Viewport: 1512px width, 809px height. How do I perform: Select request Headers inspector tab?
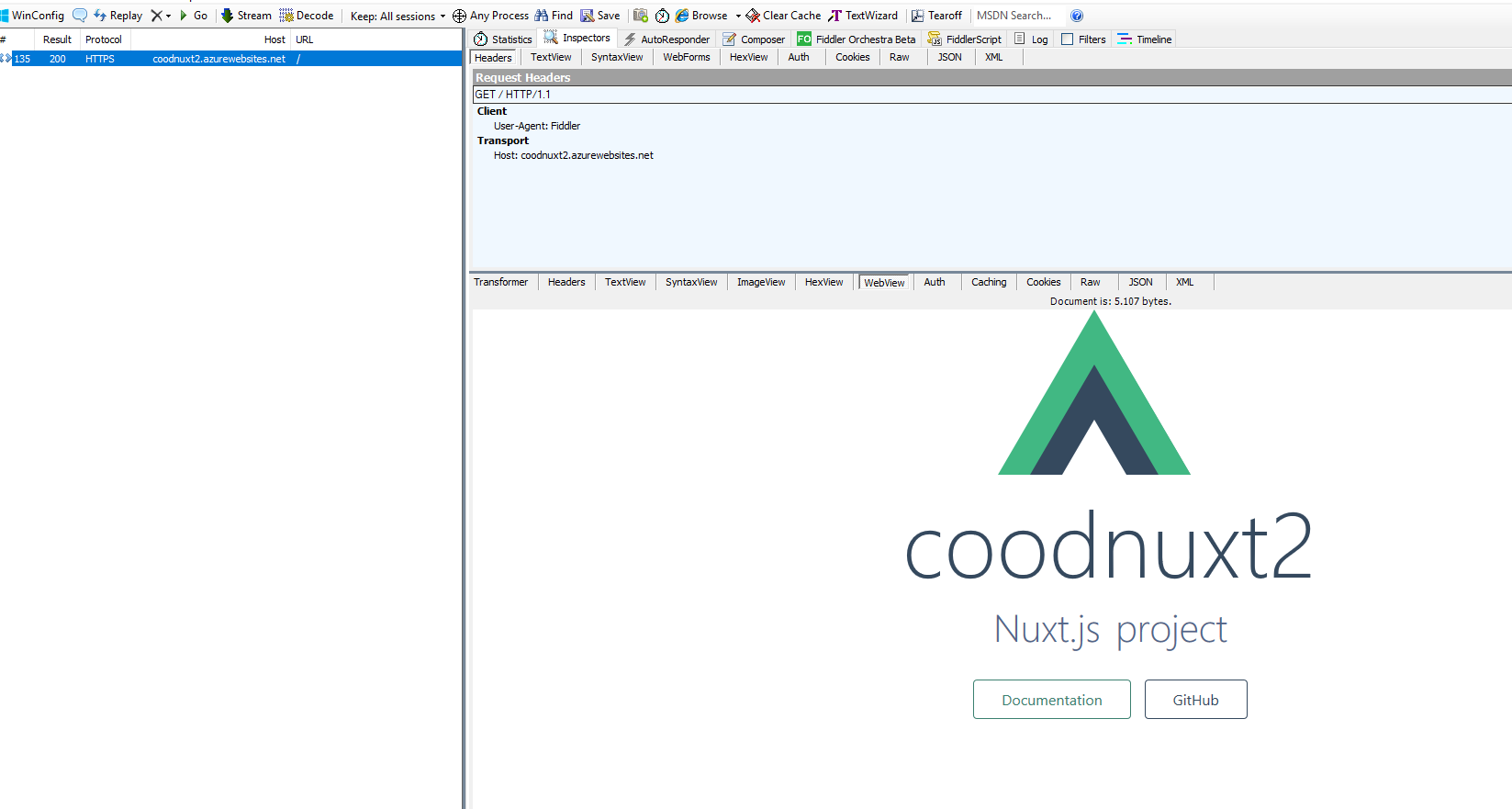[x=493, y=58]
